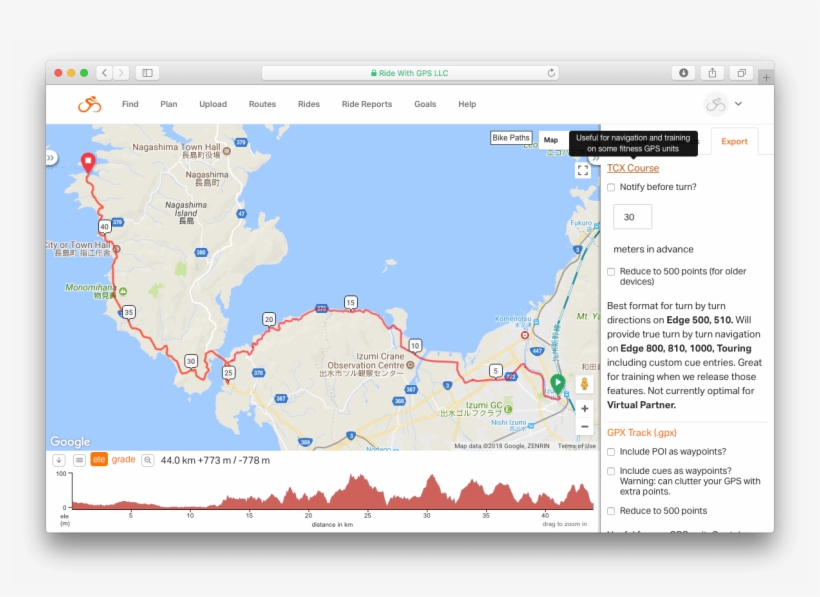
Task: Enable Reduce to 500 points for older devices
Action: tap(611, 272)
